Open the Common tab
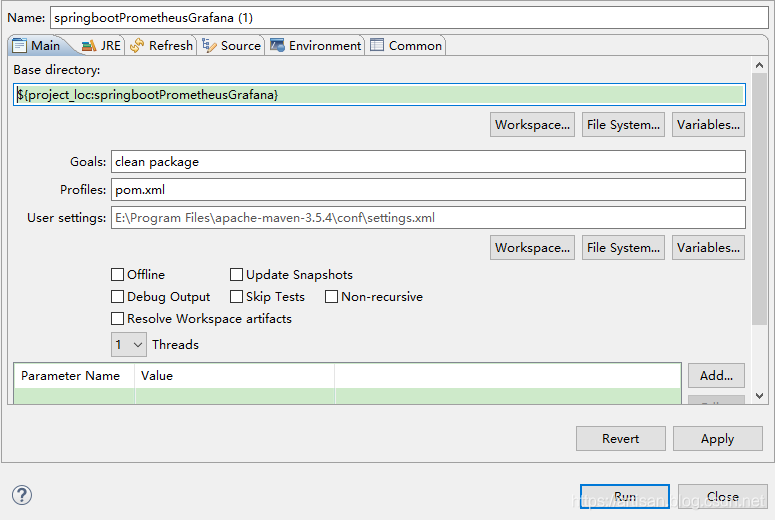Screen dimensions: 775x520 point(406,45)
